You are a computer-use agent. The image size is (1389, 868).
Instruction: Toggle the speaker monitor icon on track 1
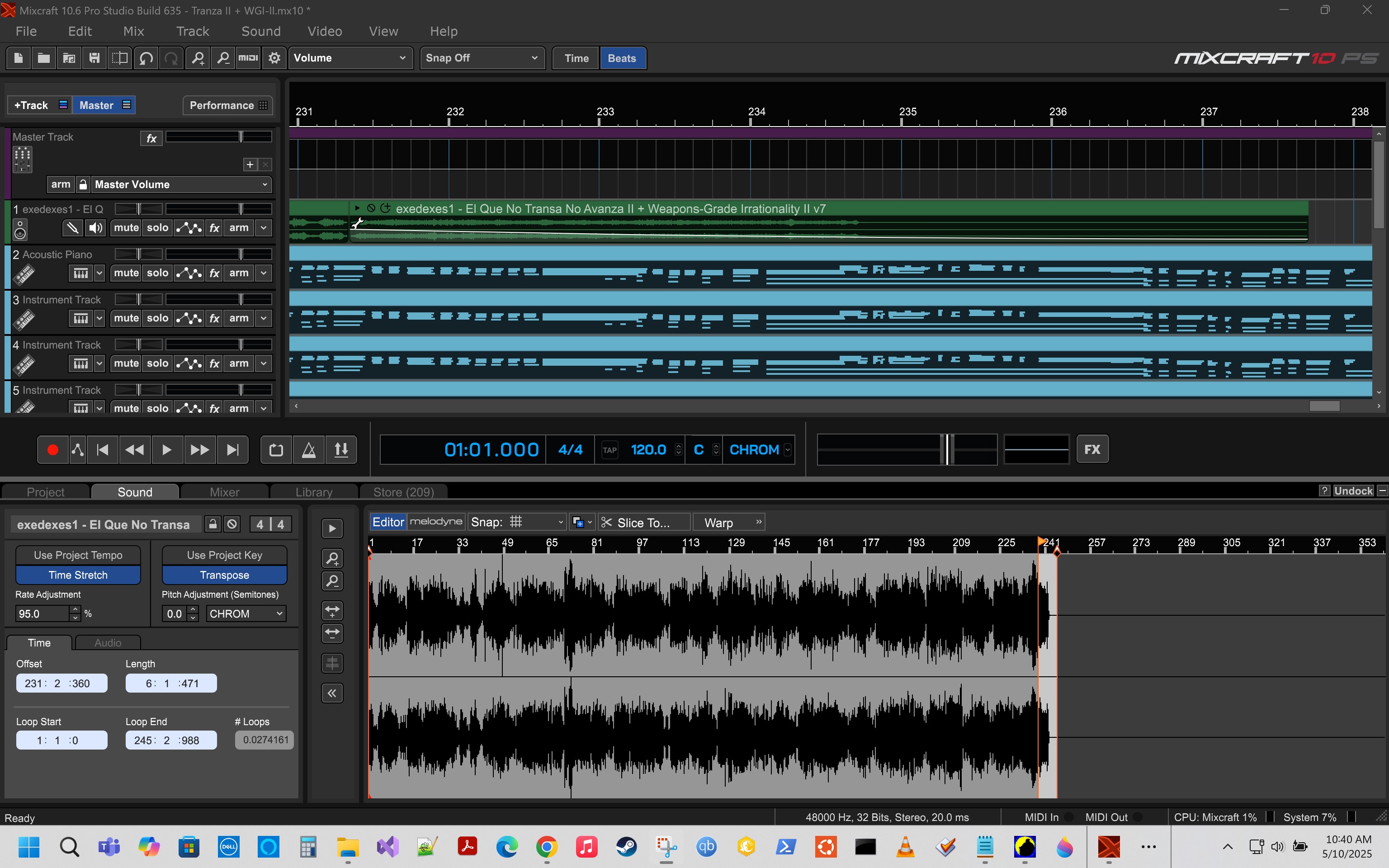click(x=95, y=228)
